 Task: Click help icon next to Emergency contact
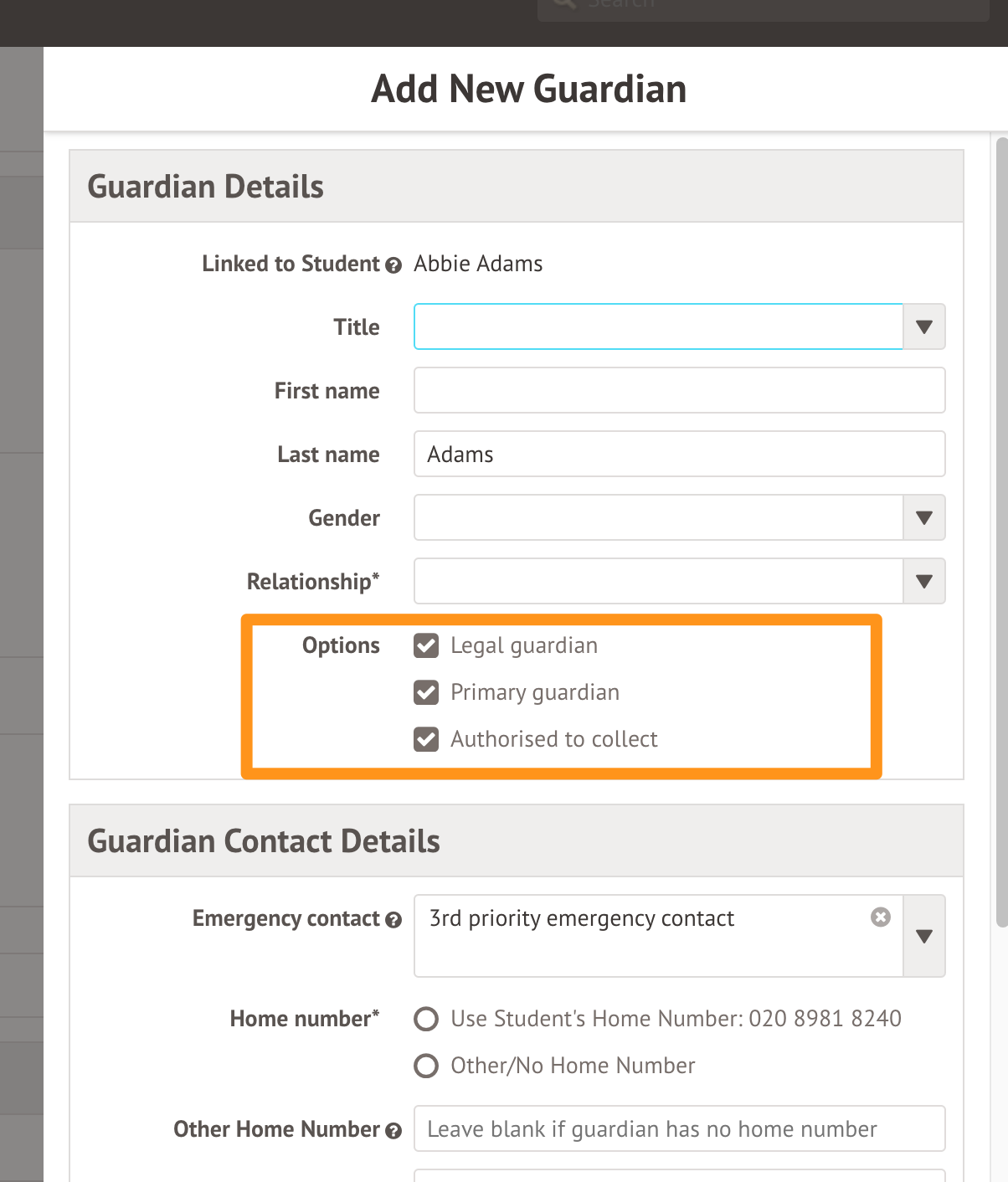[x=393, y=920]
